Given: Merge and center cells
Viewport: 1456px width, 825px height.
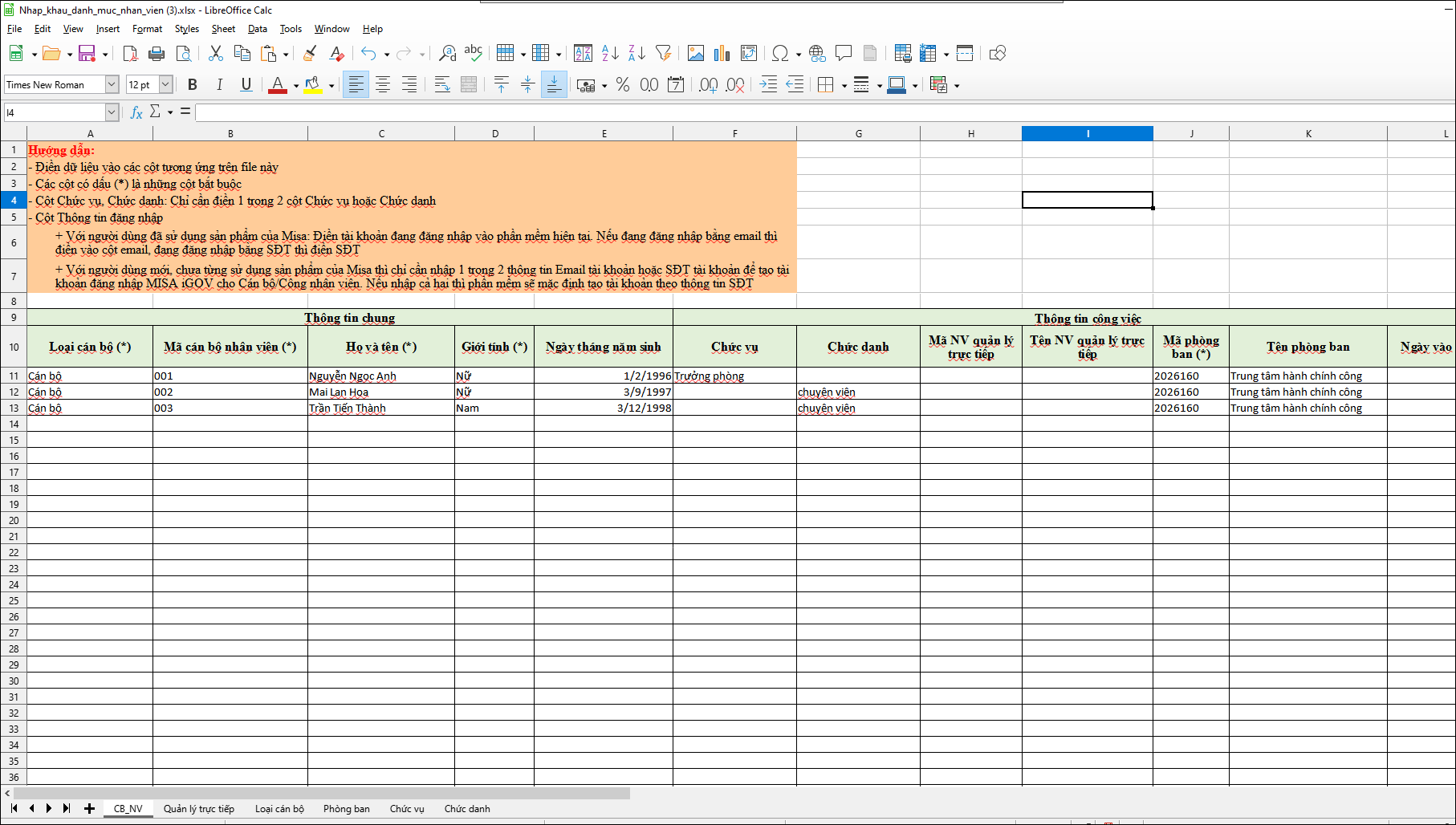Looking at the screenshot, I should pyautogui.click(x=469, y=84).
